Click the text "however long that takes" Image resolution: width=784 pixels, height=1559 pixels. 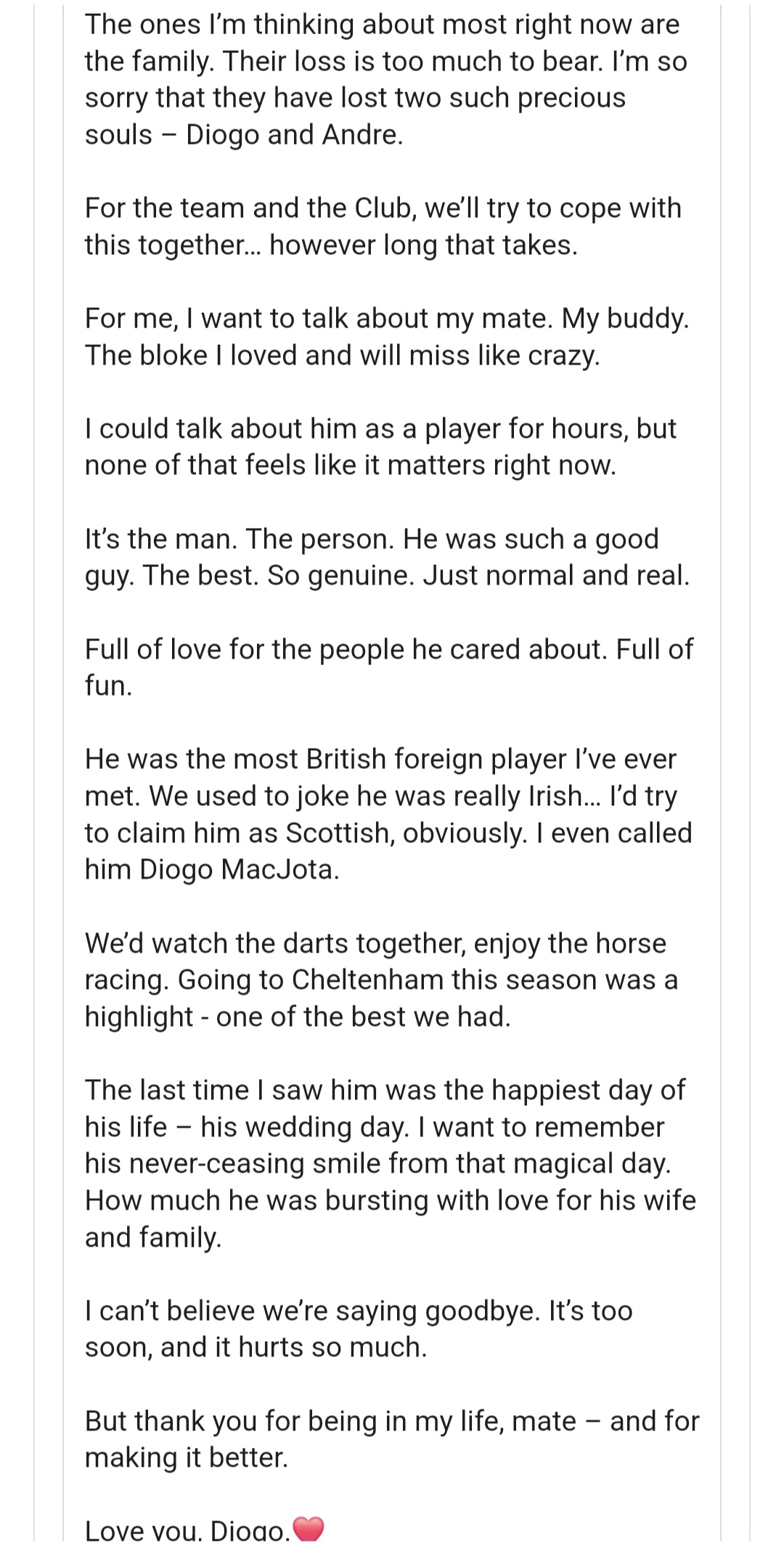tap(423, 245)
